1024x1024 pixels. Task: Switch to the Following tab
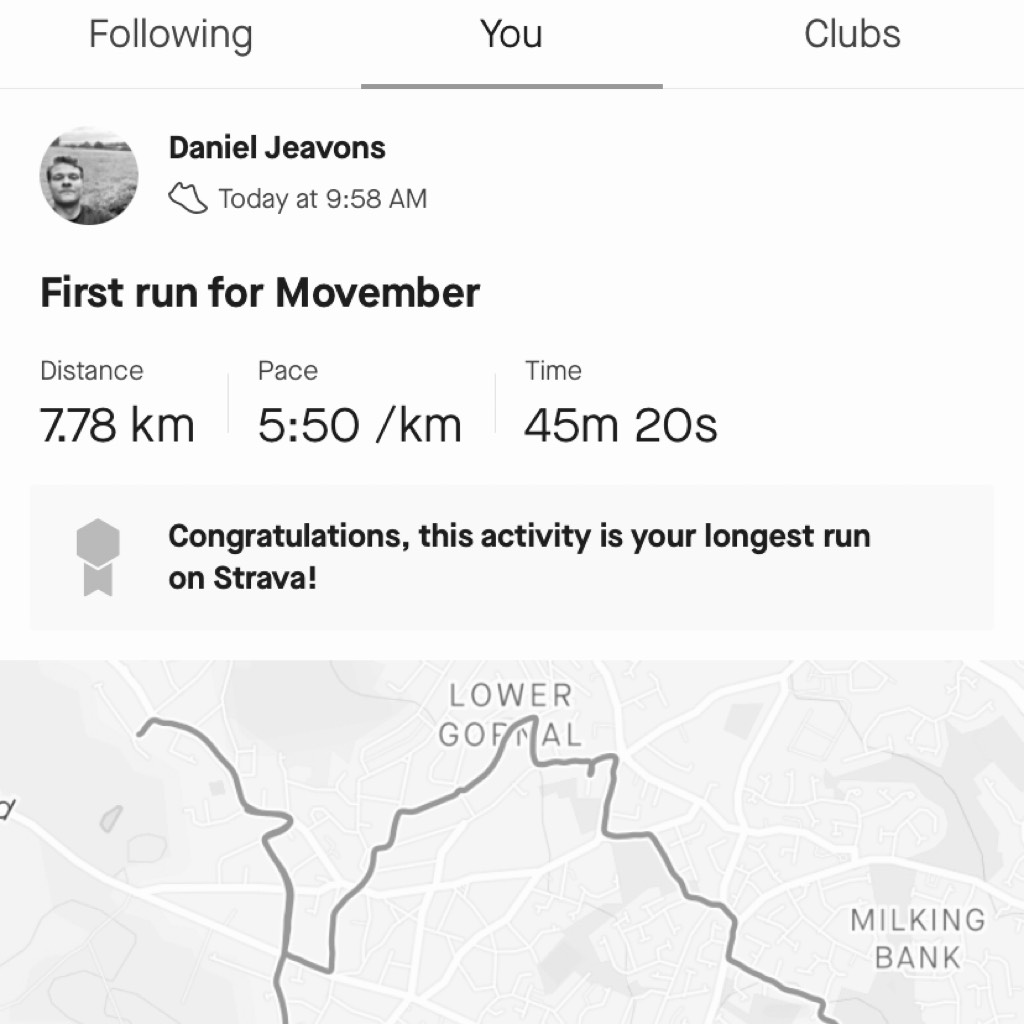point(170,35)
